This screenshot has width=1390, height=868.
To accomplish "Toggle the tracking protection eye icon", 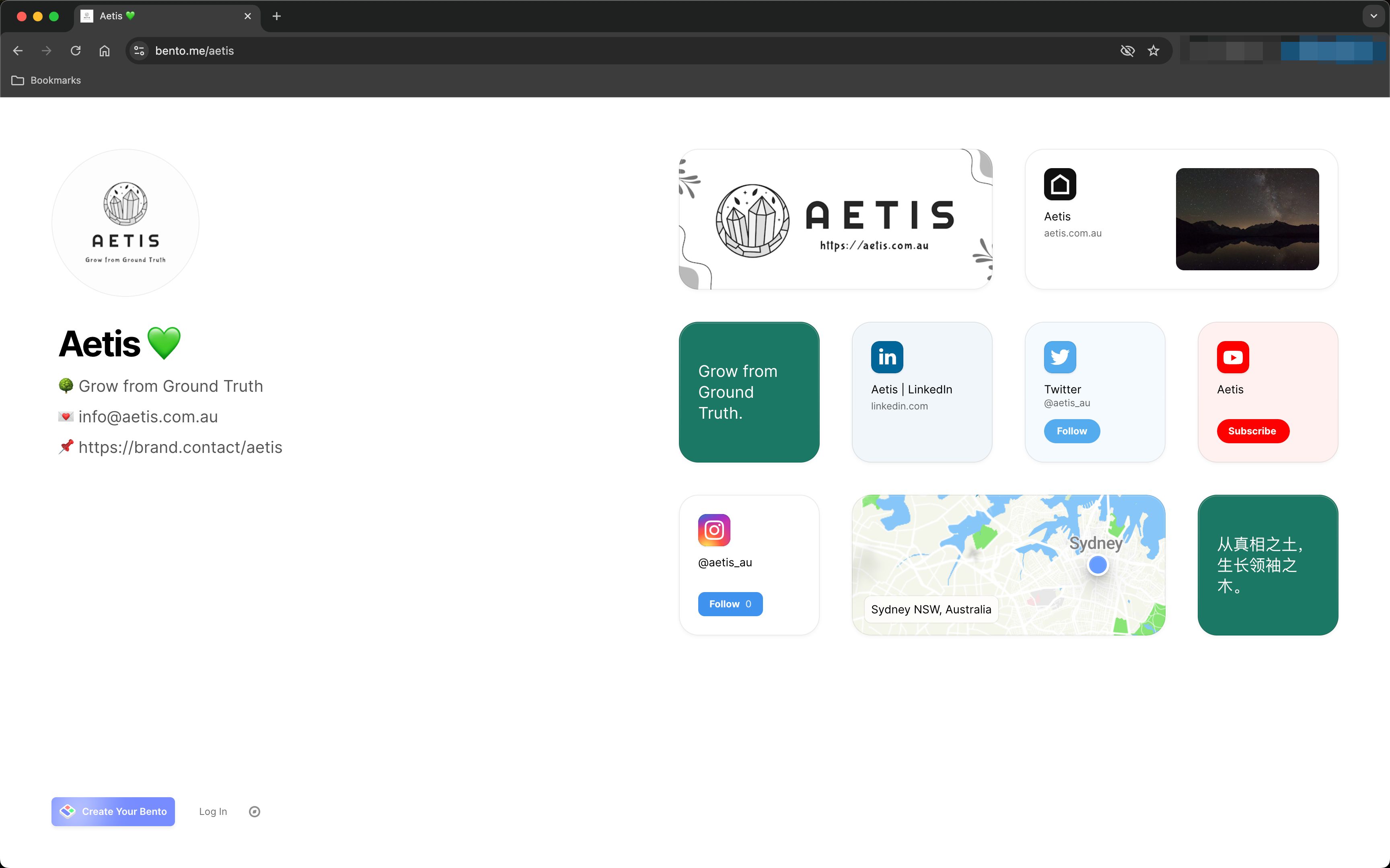I will pyautogui.click(x=1127, y=51).
